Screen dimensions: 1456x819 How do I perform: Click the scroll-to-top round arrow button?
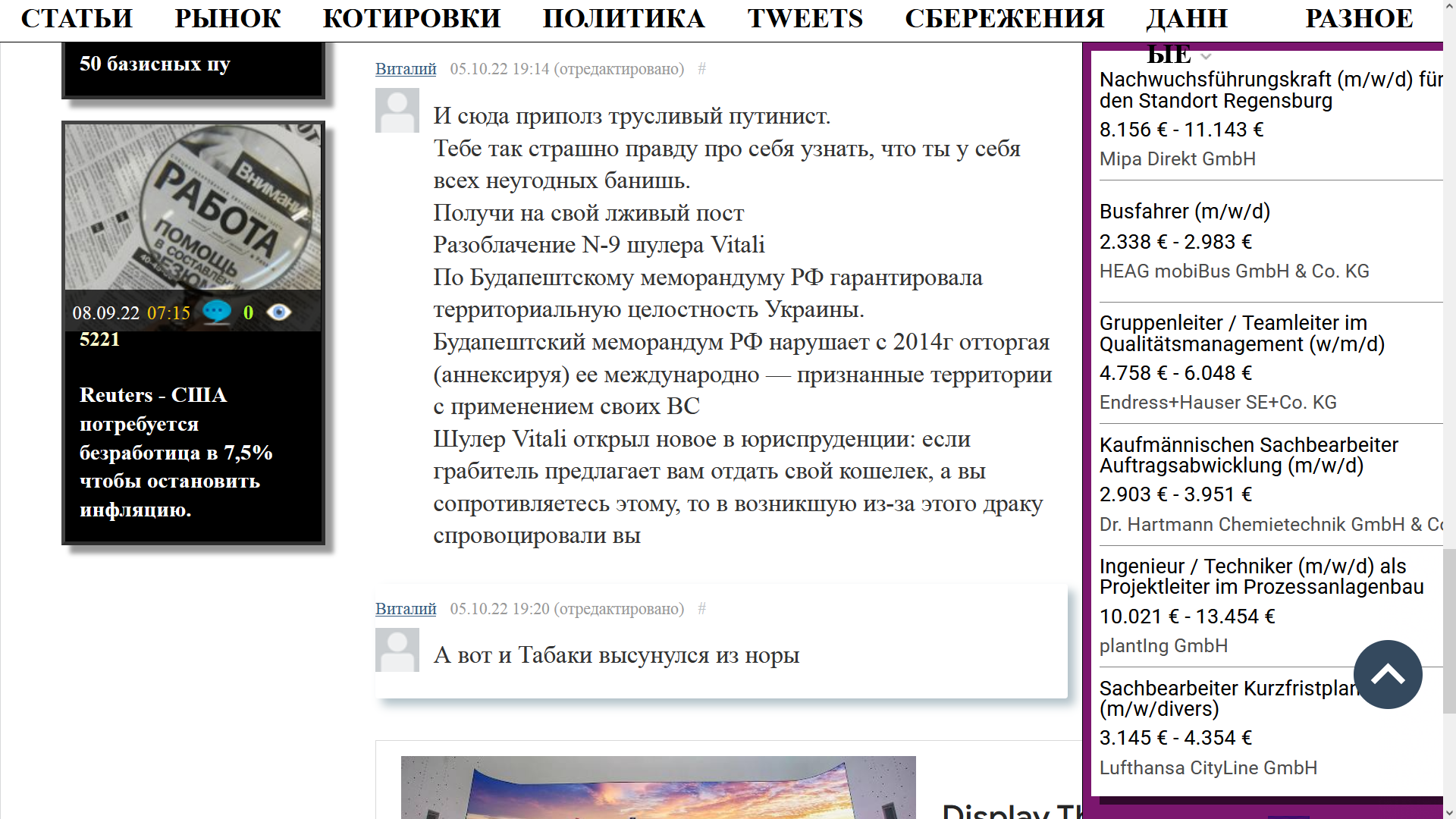(1387, 674)
